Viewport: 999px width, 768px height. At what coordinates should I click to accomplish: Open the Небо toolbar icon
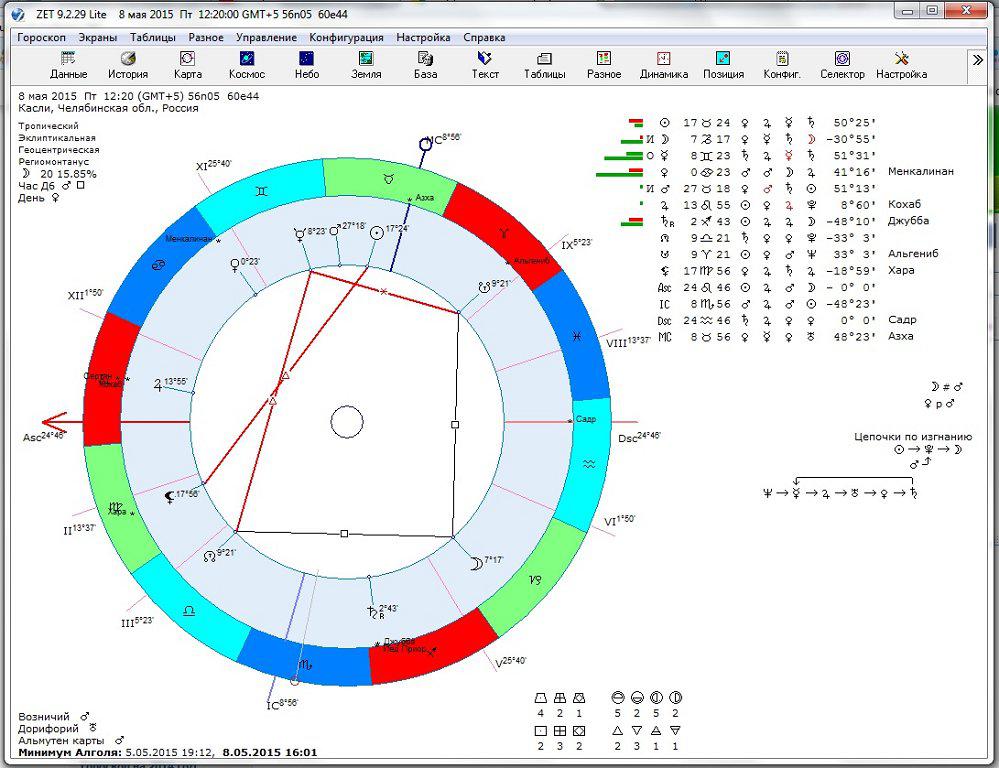pyautogui.click(x=306, y=66)
